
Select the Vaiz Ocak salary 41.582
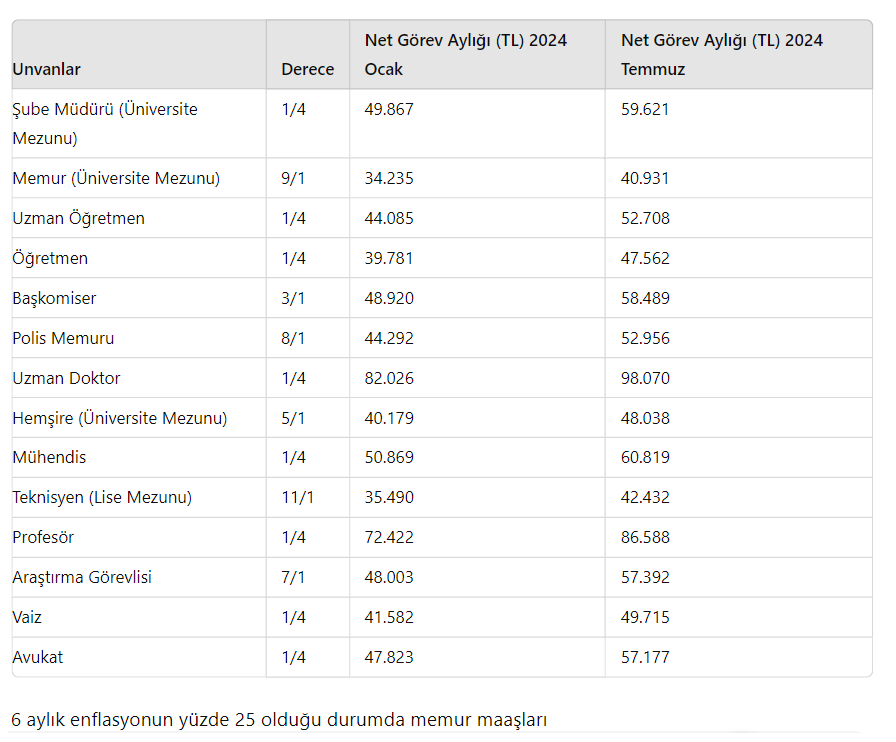(x=389, y=617)
